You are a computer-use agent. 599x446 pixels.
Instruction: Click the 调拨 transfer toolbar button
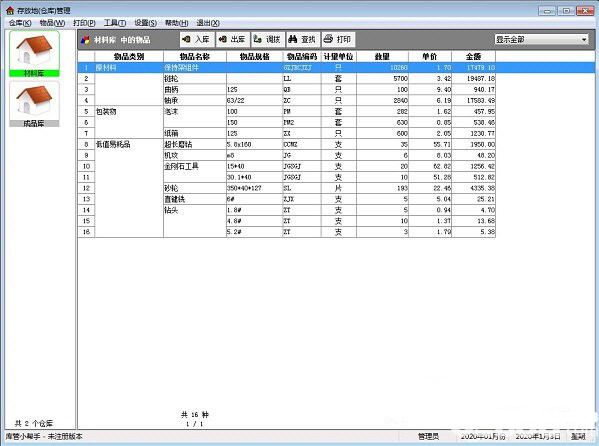(x=268, y=39)
